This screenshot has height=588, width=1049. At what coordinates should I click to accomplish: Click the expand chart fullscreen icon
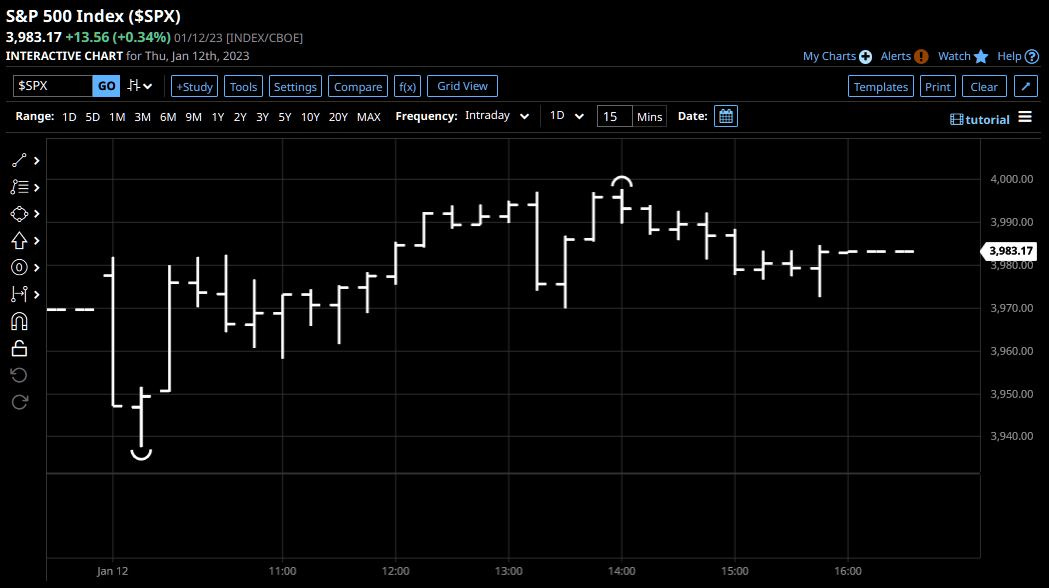click(1026, 86)
